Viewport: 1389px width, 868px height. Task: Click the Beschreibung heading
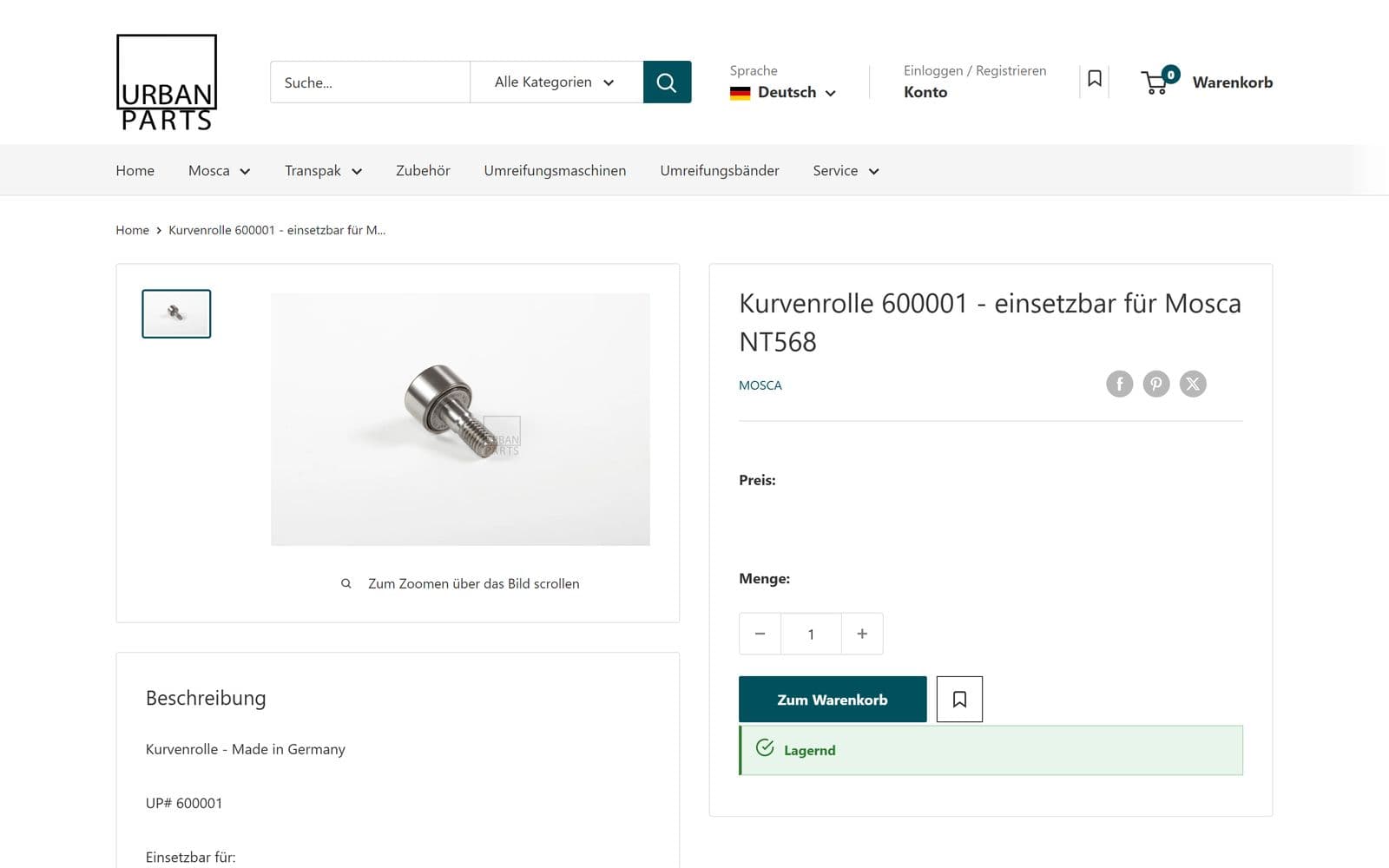pos(206,698)
